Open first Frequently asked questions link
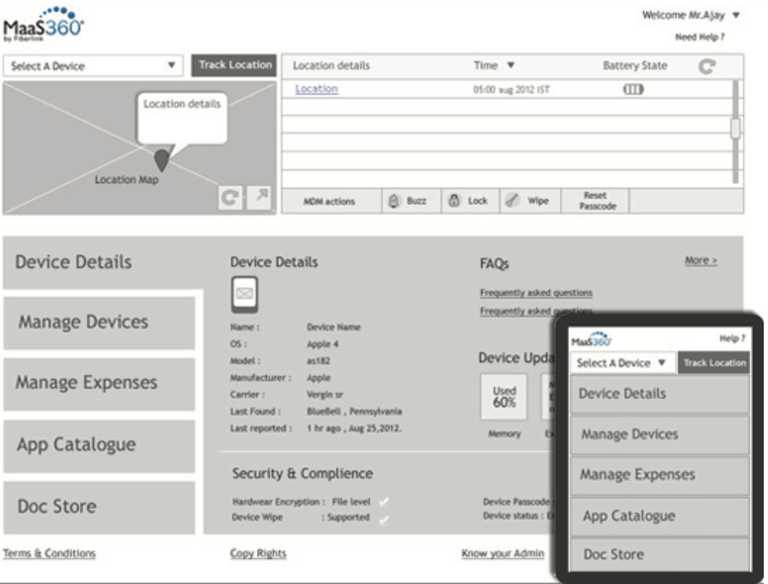 tap(536, 292)
